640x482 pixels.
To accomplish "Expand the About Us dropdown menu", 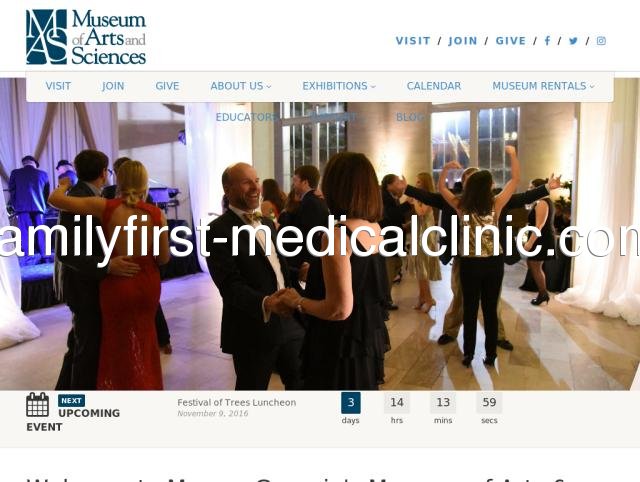I will tap(240, 86).
